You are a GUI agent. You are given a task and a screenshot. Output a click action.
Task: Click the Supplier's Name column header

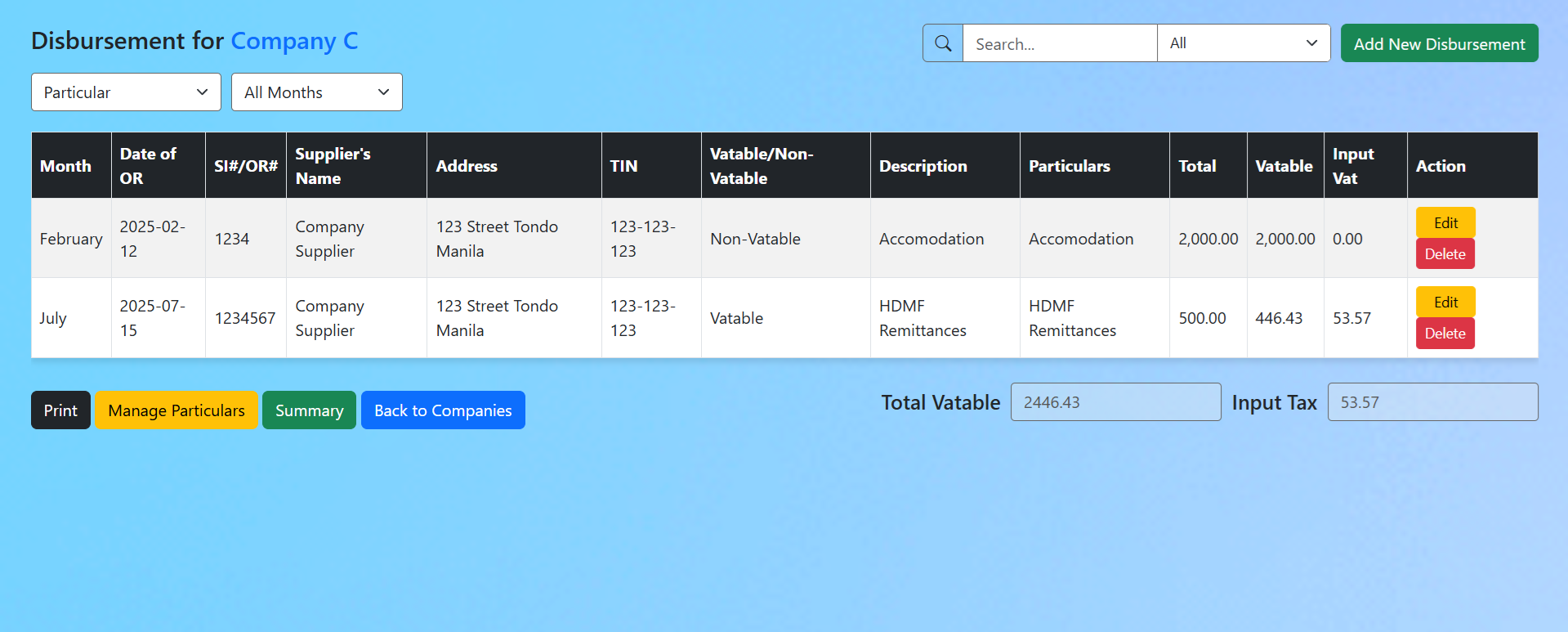click(333, 166)
